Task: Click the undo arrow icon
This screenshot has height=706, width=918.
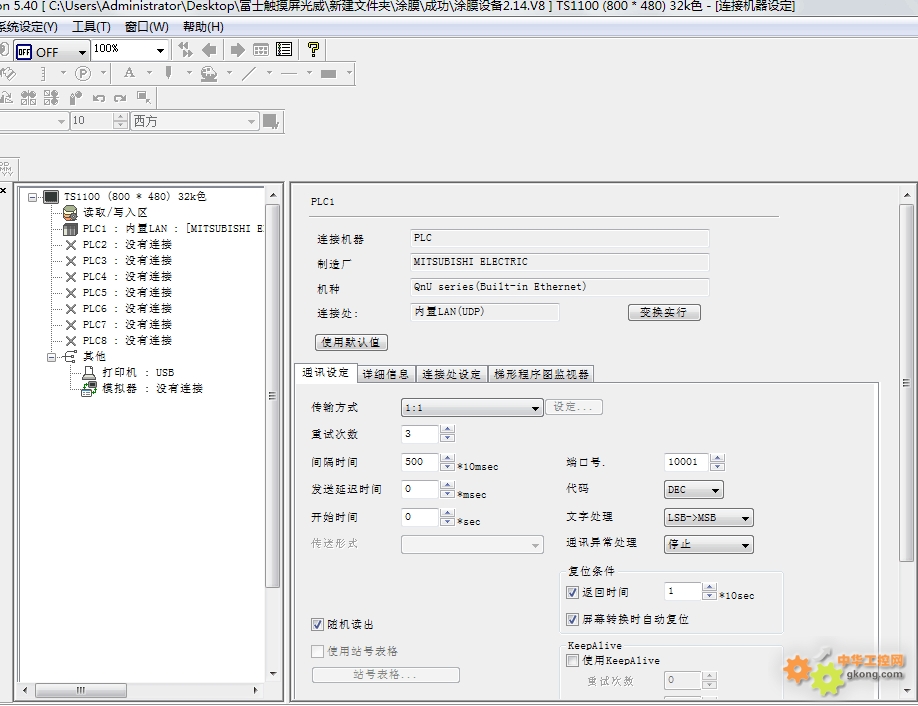Action: [x=98, y=98]
